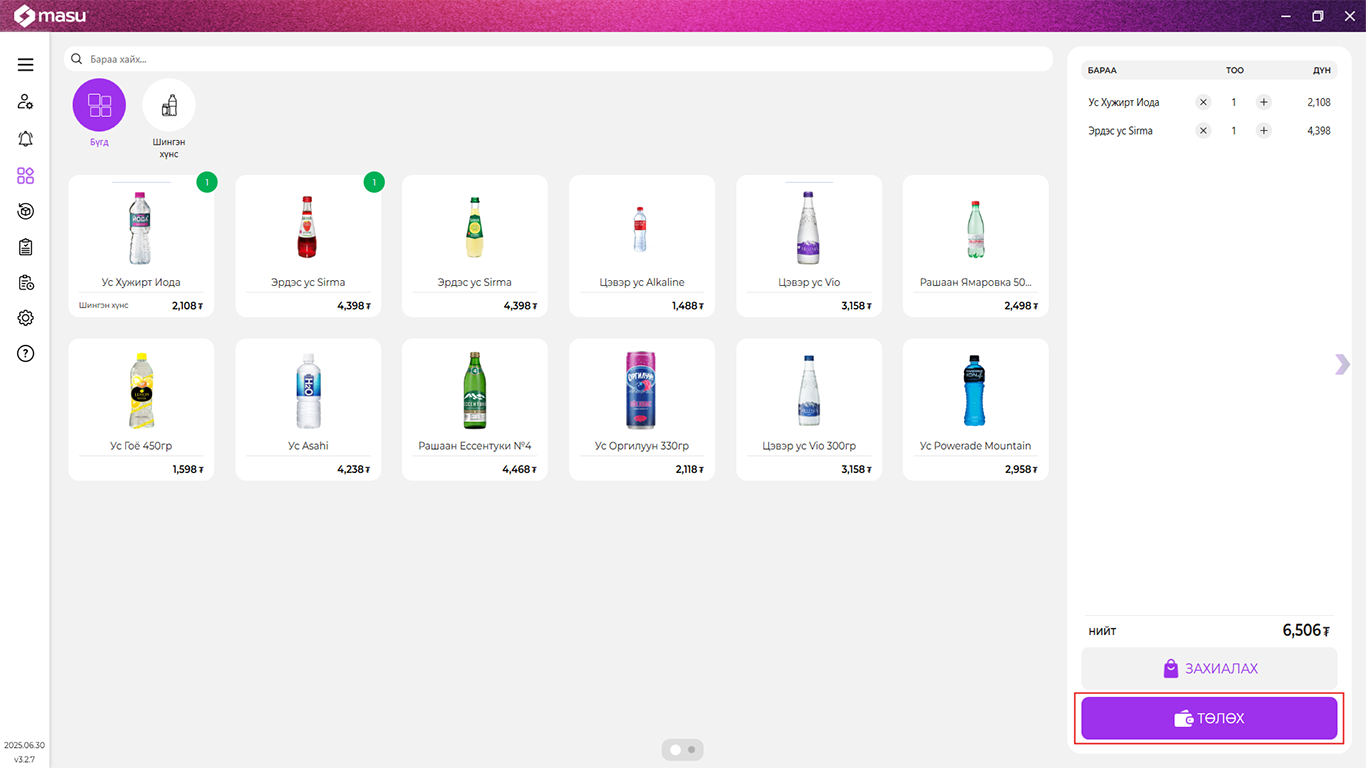Switch product page using bottom pagination dots
This screenshot has height=768, width=1366.
pyautogui.click(x=691, y=749)
